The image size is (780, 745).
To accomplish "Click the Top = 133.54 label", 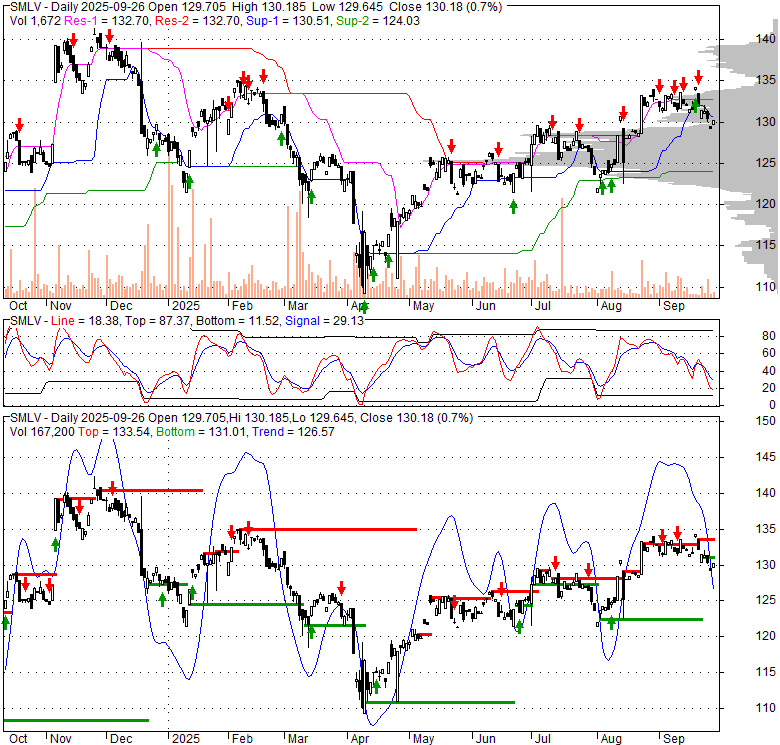I will point(114,432).
